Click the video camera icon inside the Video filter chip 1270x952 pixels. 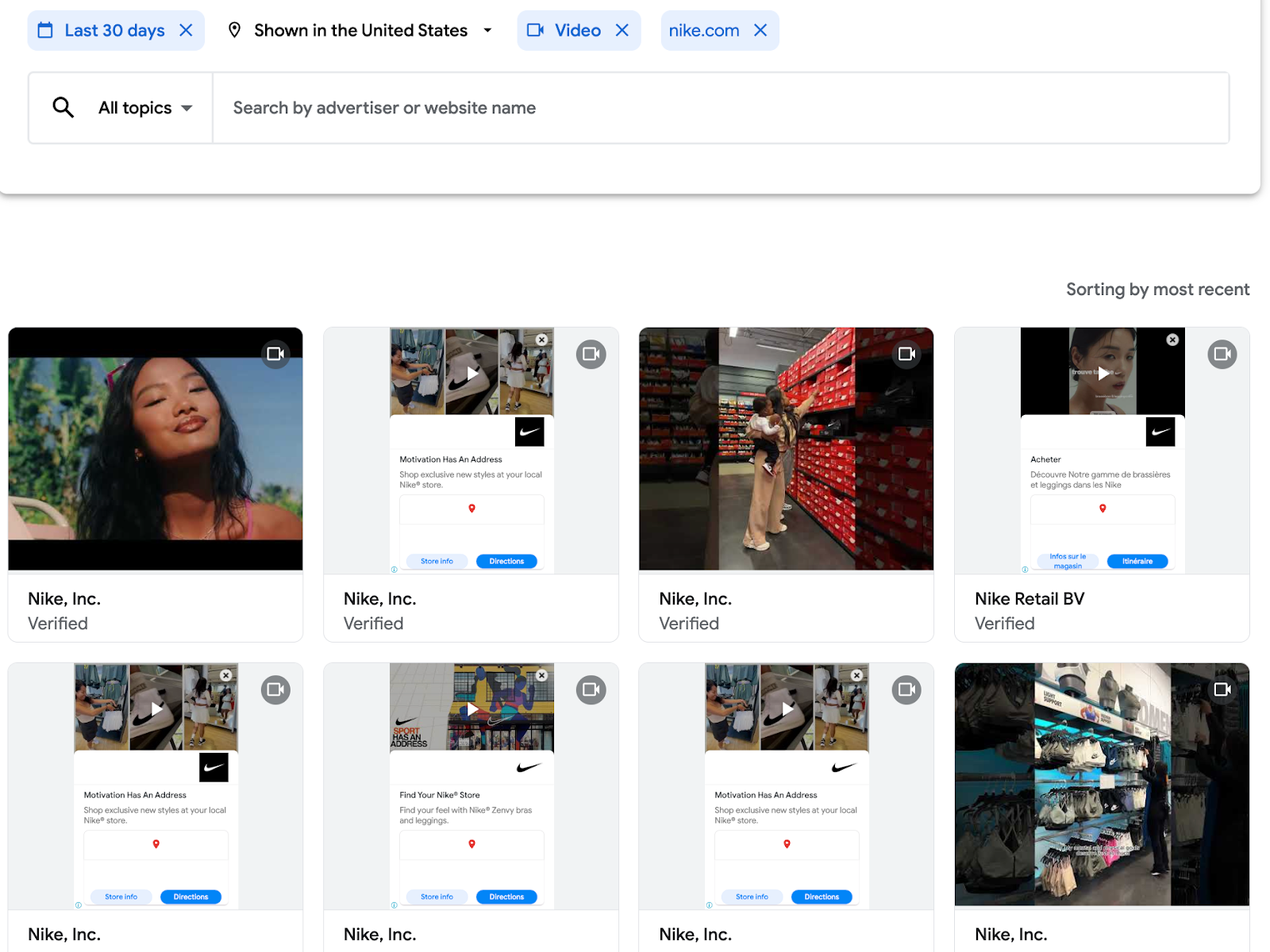click(x=537, y=30)
